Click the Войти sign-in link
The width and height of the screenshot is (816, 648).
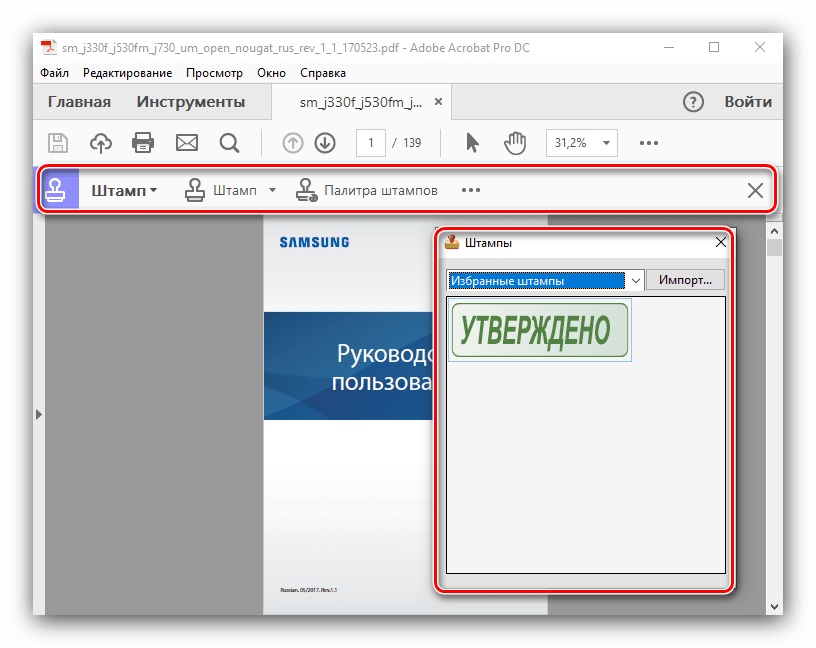click(x=748, y=102)
